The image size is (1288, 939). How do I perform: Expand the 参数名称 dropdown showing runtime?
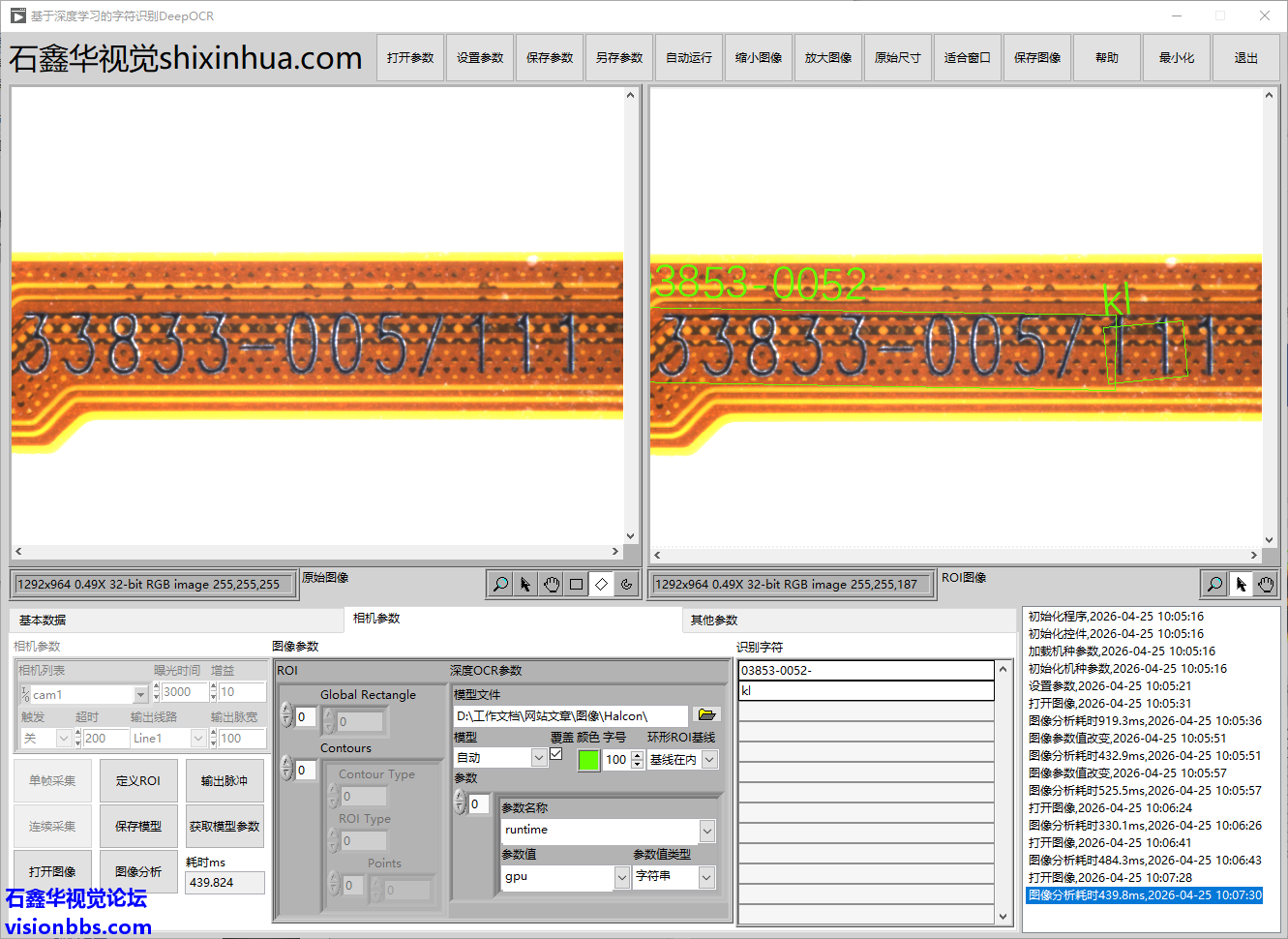pos(707,831)
